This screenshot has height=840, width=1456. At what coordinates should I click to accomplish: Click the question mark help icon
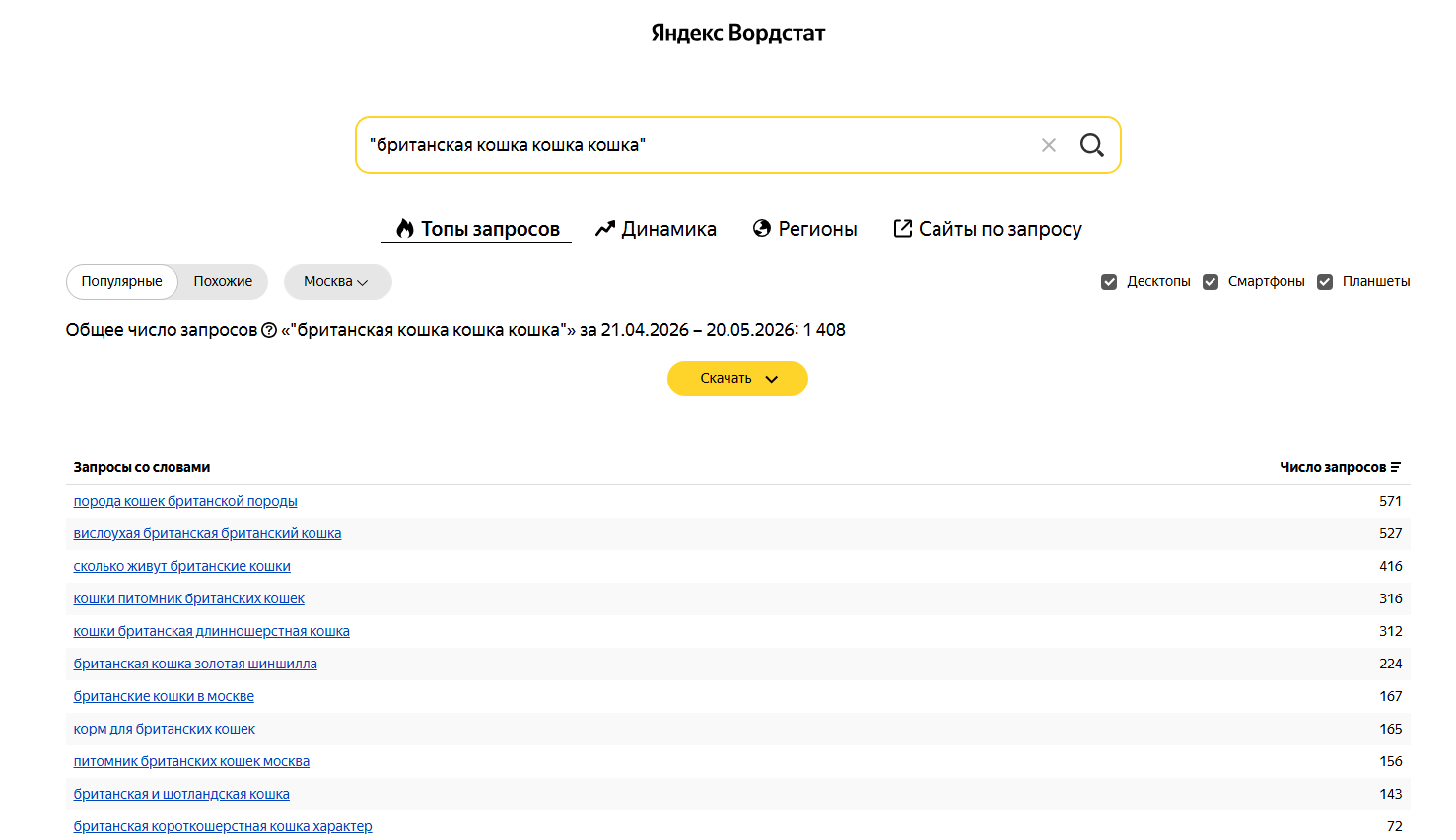pos(269,330)
